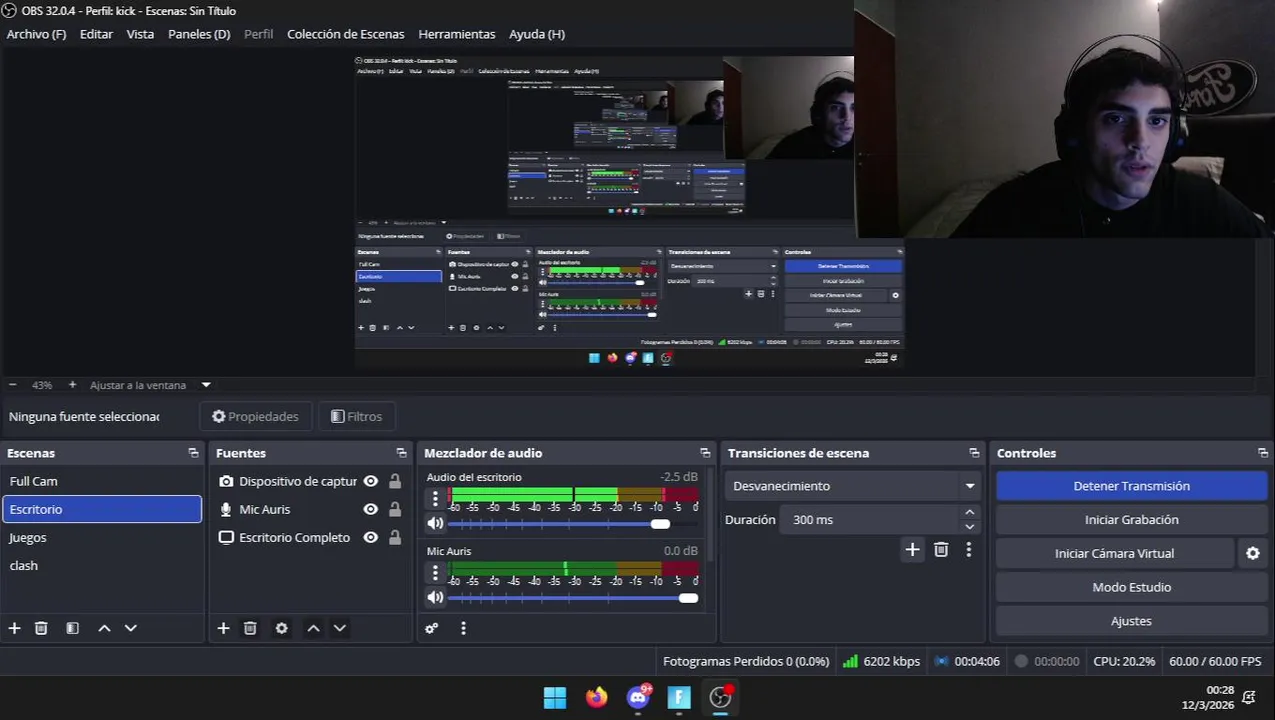
Task: Open advanced audio properties gears icon
Action: 432,628
